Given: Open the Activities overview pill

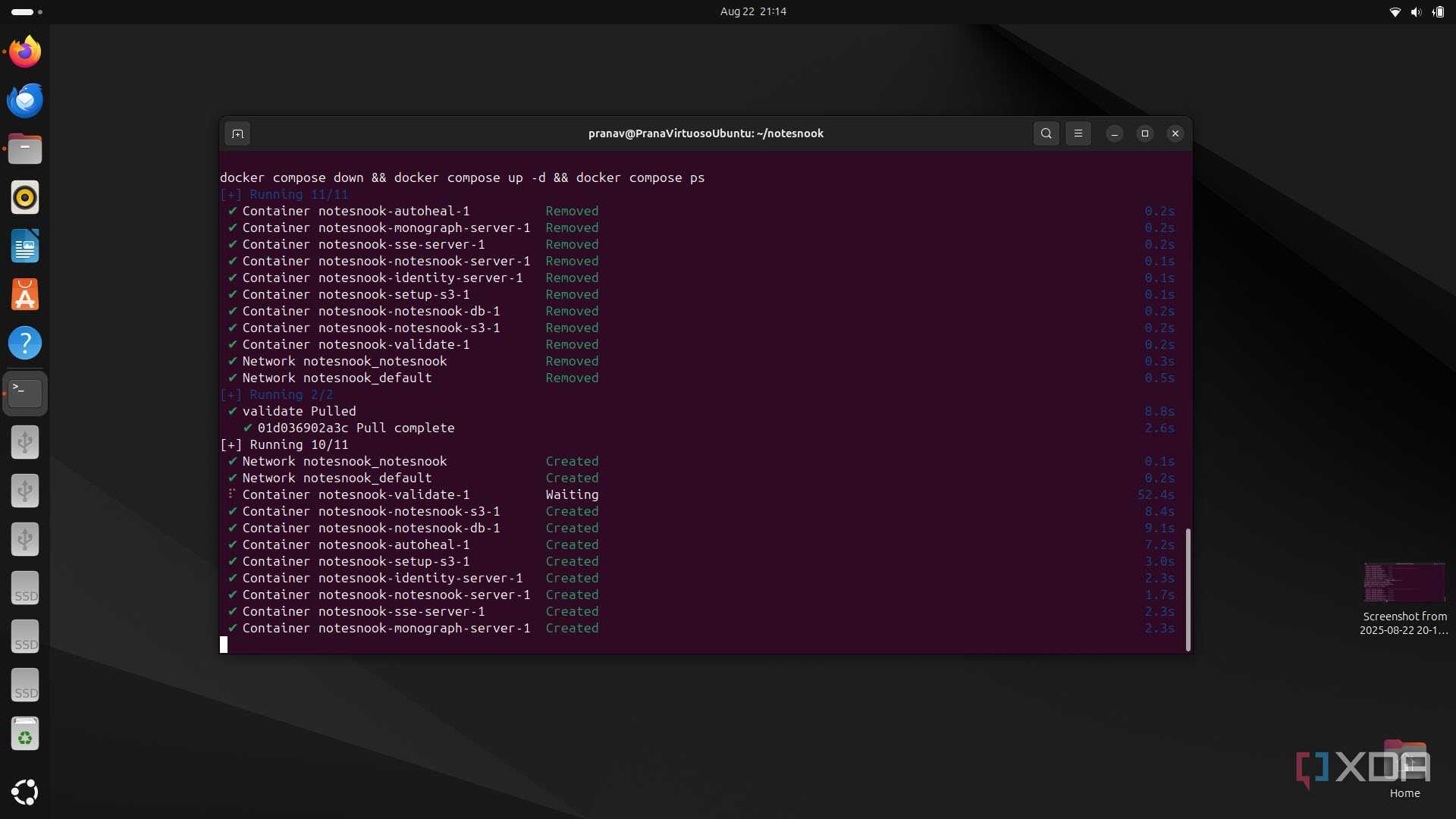Looking at the screenshot, I should point(27,11).
